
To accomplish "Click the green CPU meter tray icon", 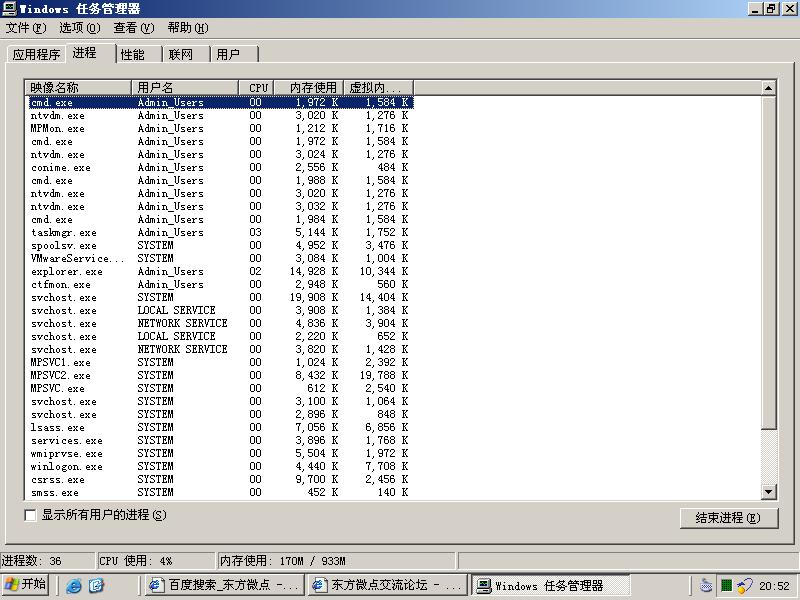I will pos(726,586).
